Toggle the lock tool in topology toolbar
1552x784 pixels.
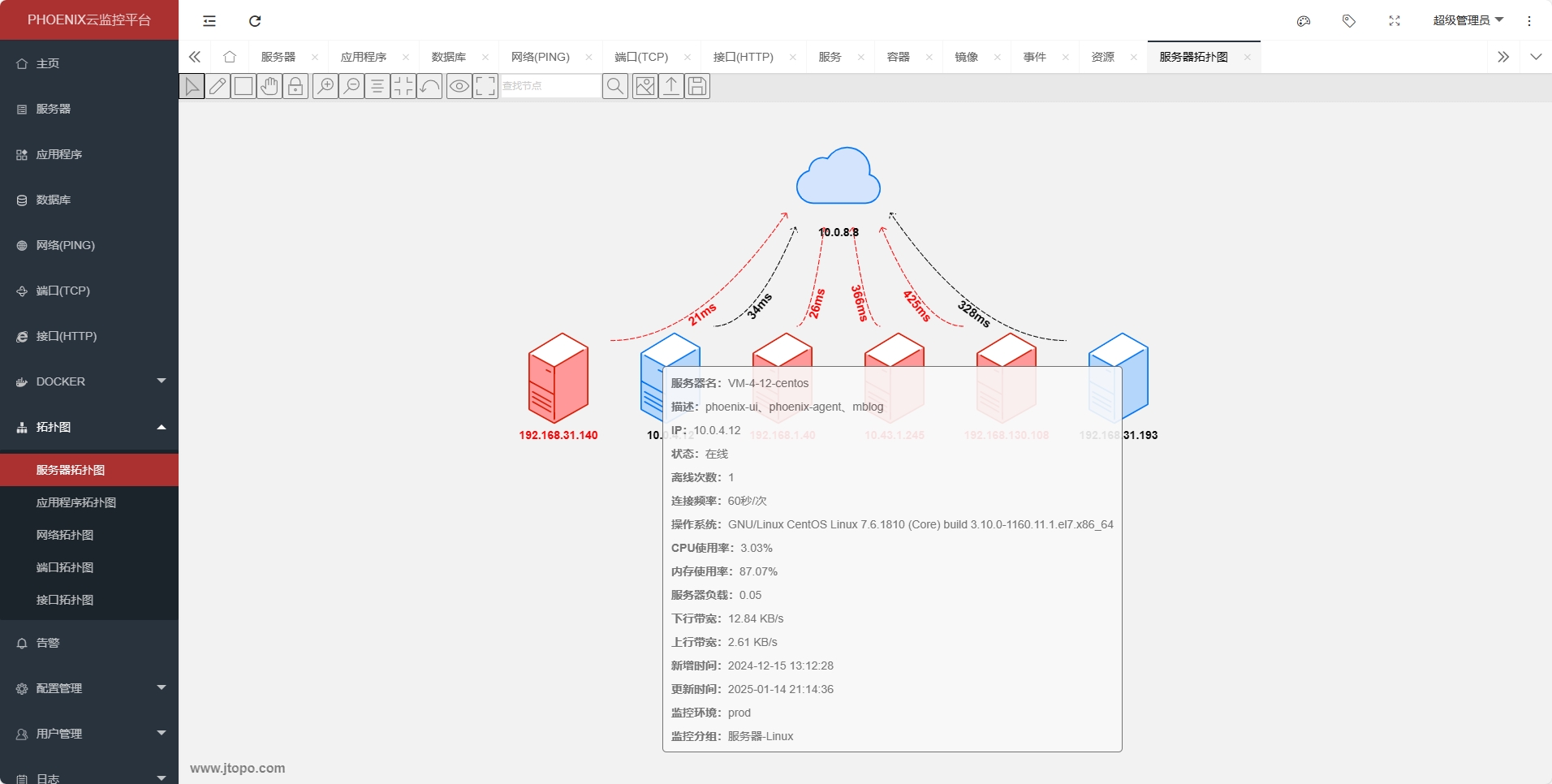295,86
